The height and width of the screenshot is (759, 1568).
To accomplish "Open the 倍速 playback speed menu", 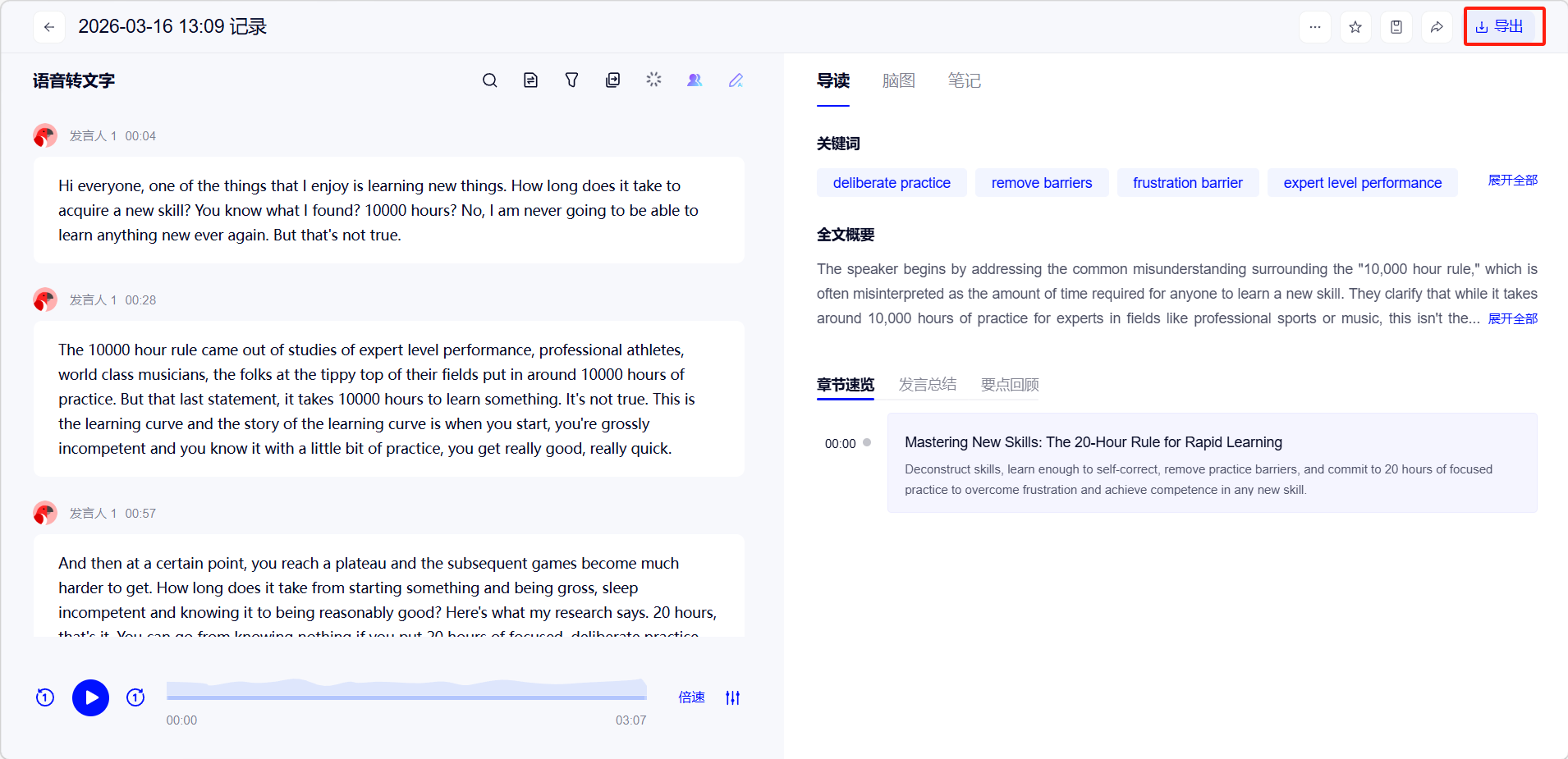I will [x=691, y=697].
